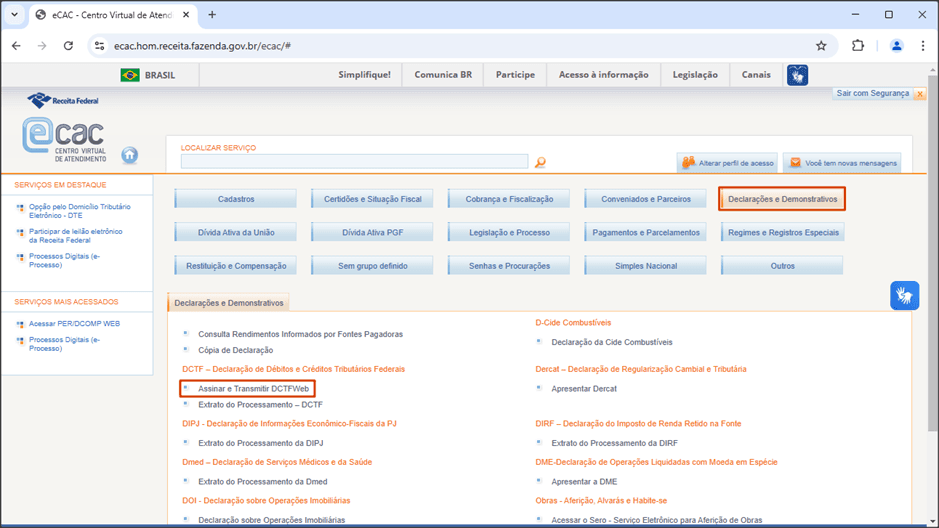Image resolution: width=939 pixels, height=528 pixels.
Task: Select Sem grupo definido group
Action: click(x=372, y=266)
